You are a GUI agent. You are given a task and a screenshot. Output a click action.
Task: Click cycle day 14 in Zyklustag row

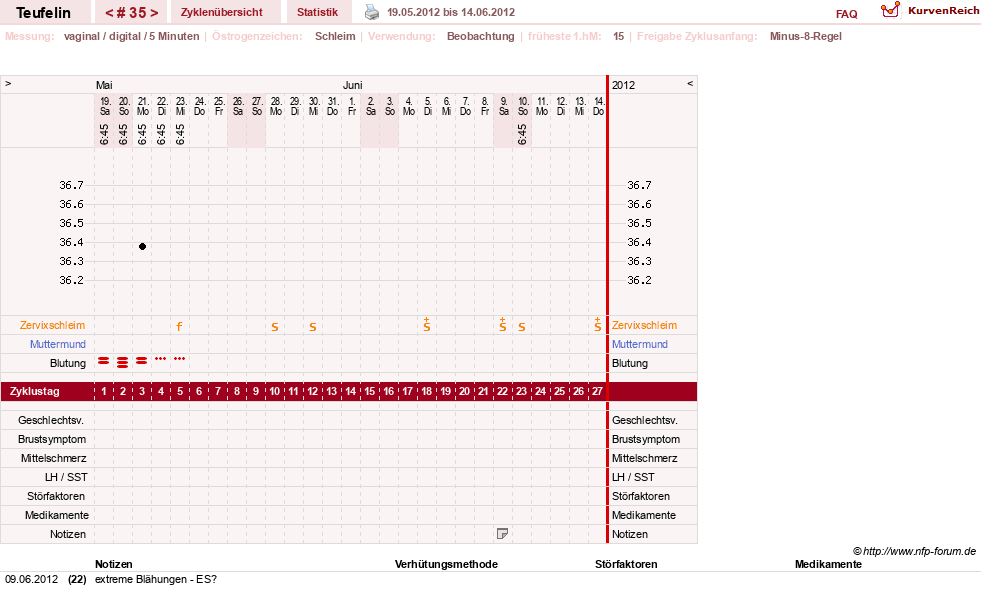point(350,391)
